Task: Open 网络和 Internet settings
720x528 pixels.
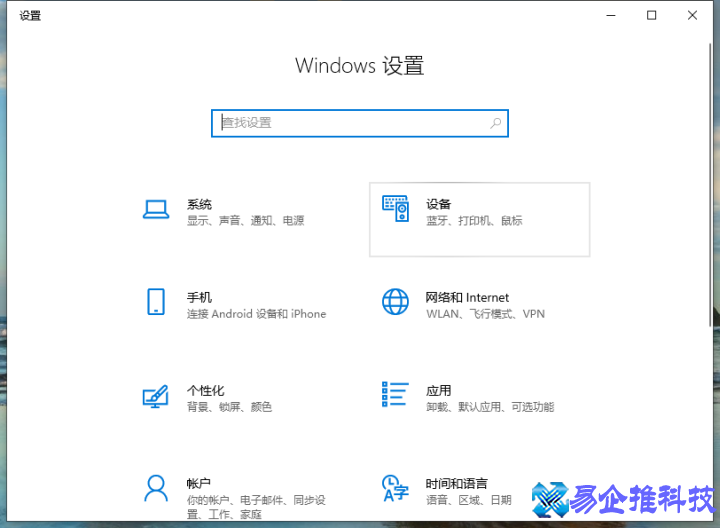Action: pyautogui.click(x=467, y=298)
